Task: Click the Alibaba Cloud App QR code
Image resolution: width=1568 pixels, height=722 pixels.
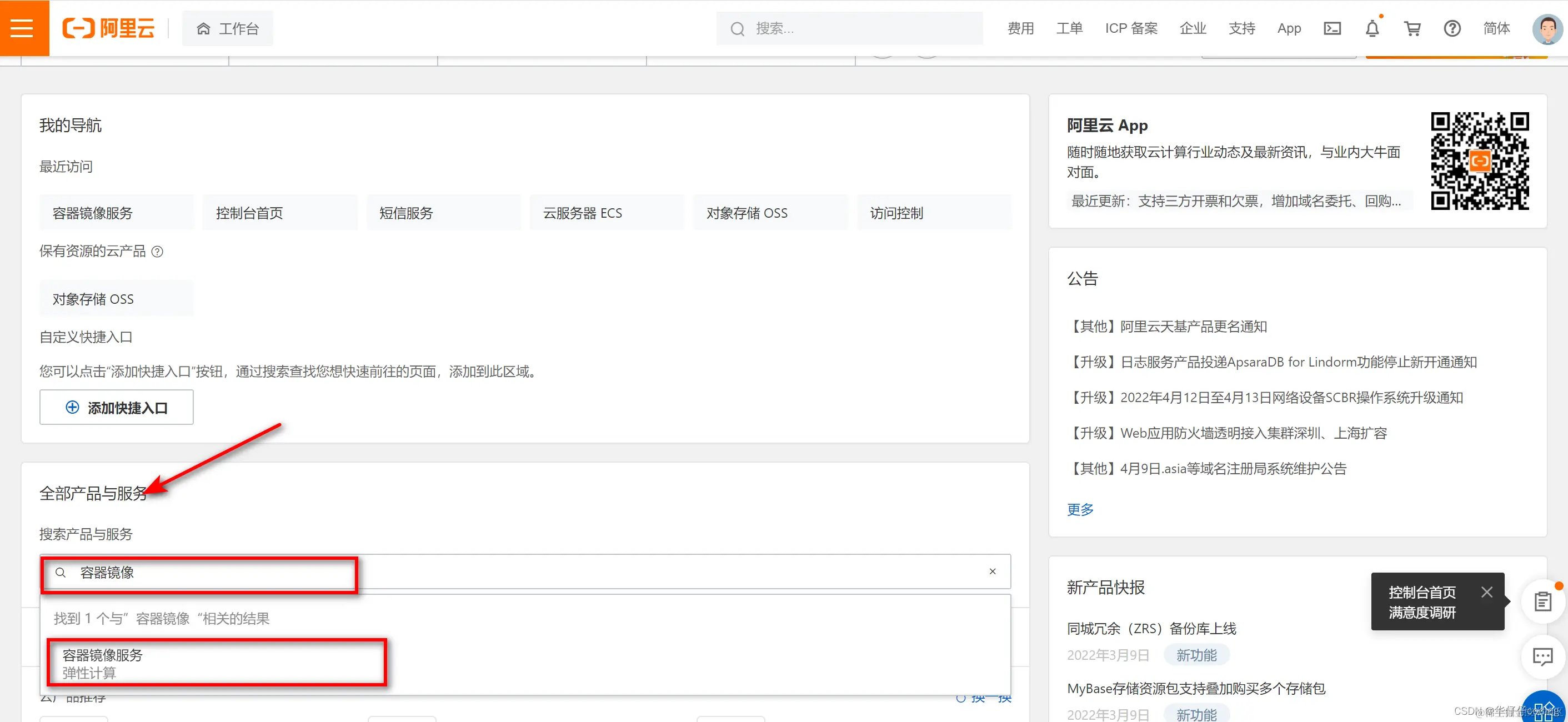Action: coord(1480,160)
